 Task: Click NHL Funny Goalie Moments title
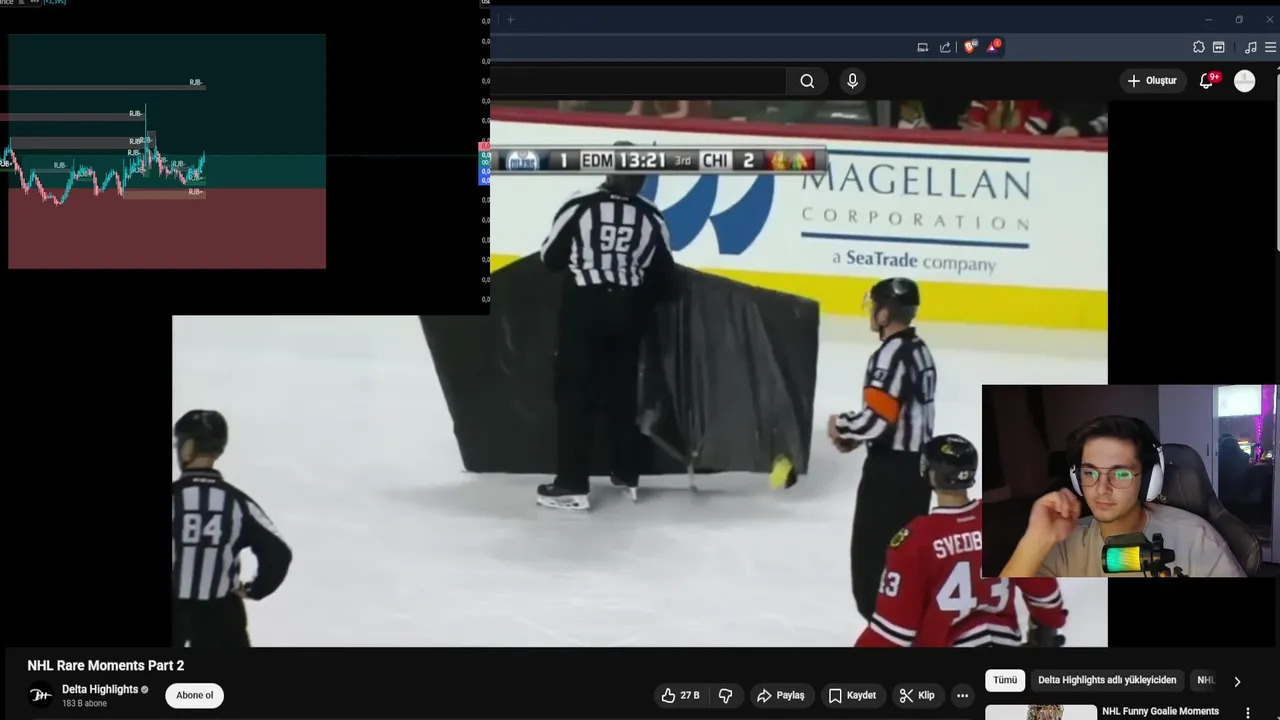coord(1160,711)
